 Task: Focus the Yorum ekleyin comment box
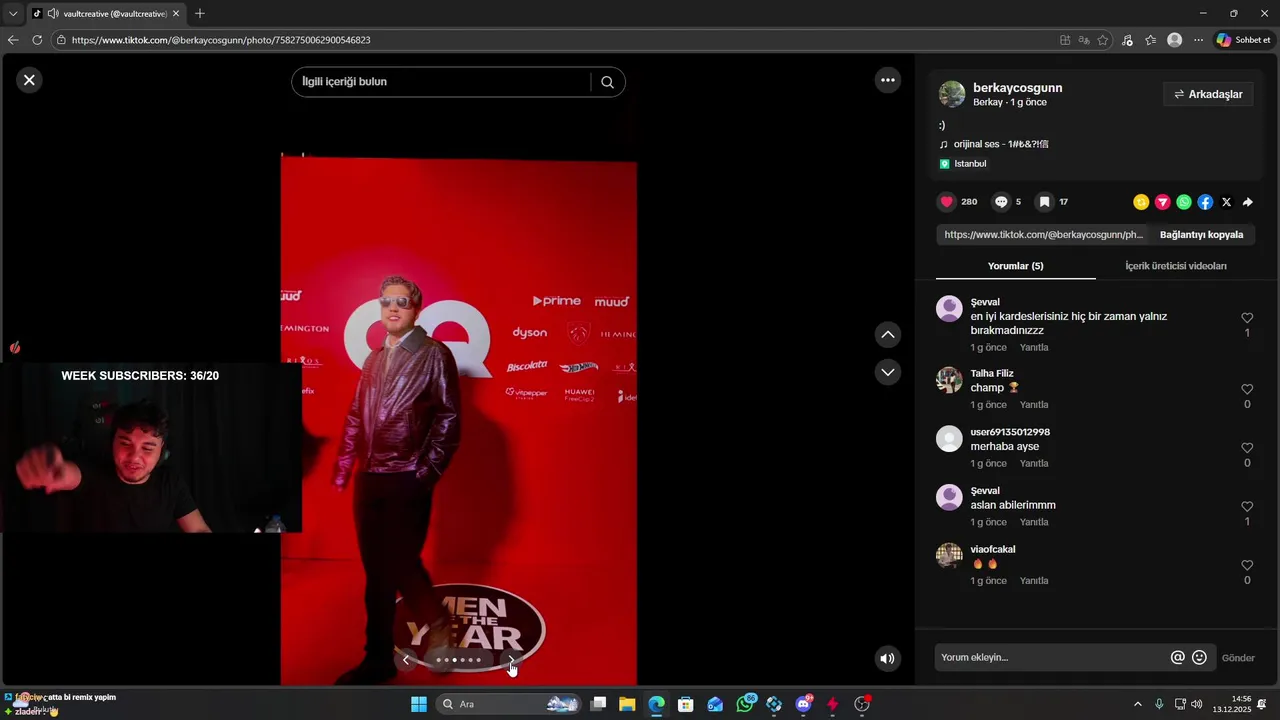[1052, 658]
